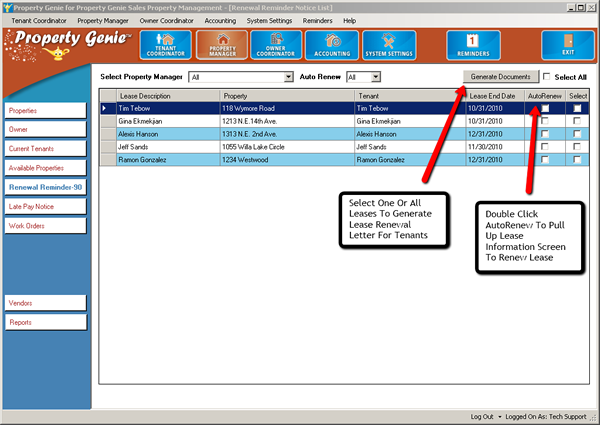Open Vendors in the sidebar

(46, 303)
